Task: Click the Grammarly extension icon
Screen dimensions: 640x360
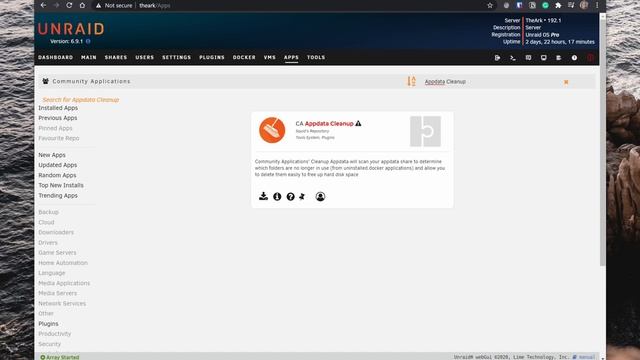Action: pyautogui.click(x=545, y=5)
